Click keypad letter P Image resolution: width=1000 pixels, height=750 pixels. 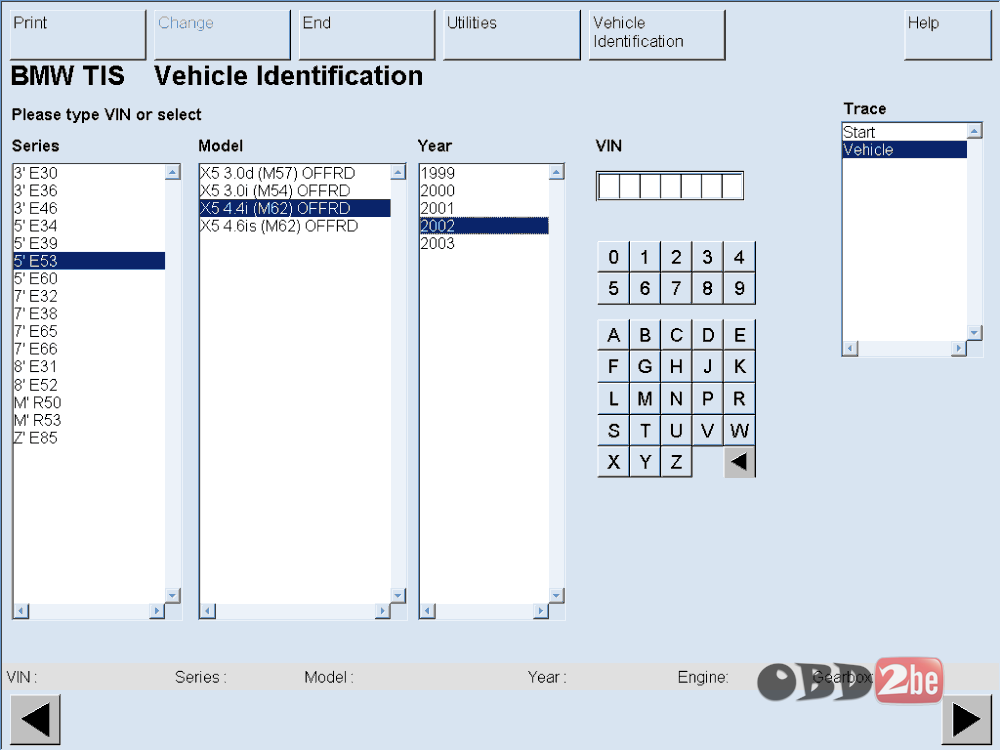coord(707,399)
